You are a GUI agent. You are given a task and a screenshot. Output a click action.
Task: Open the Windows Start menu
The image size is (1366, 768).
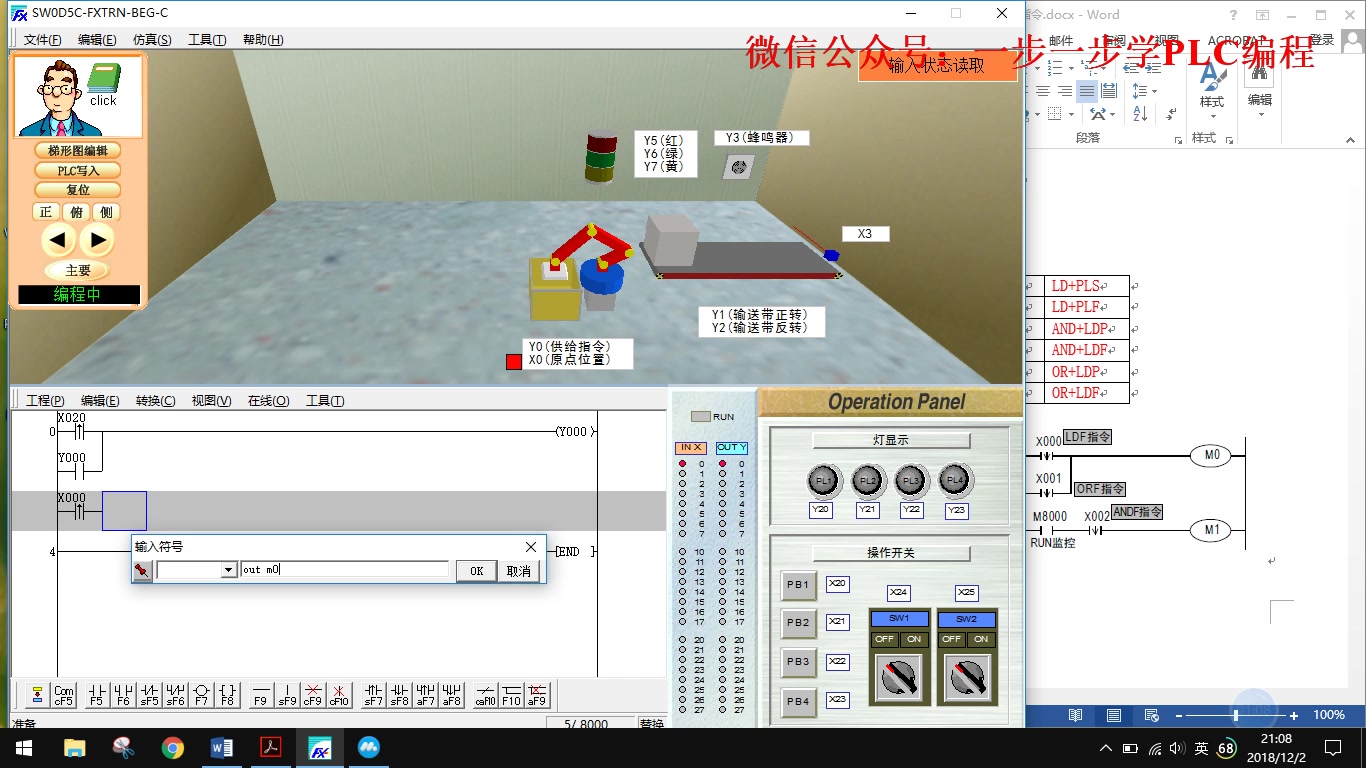coord(24,747)
